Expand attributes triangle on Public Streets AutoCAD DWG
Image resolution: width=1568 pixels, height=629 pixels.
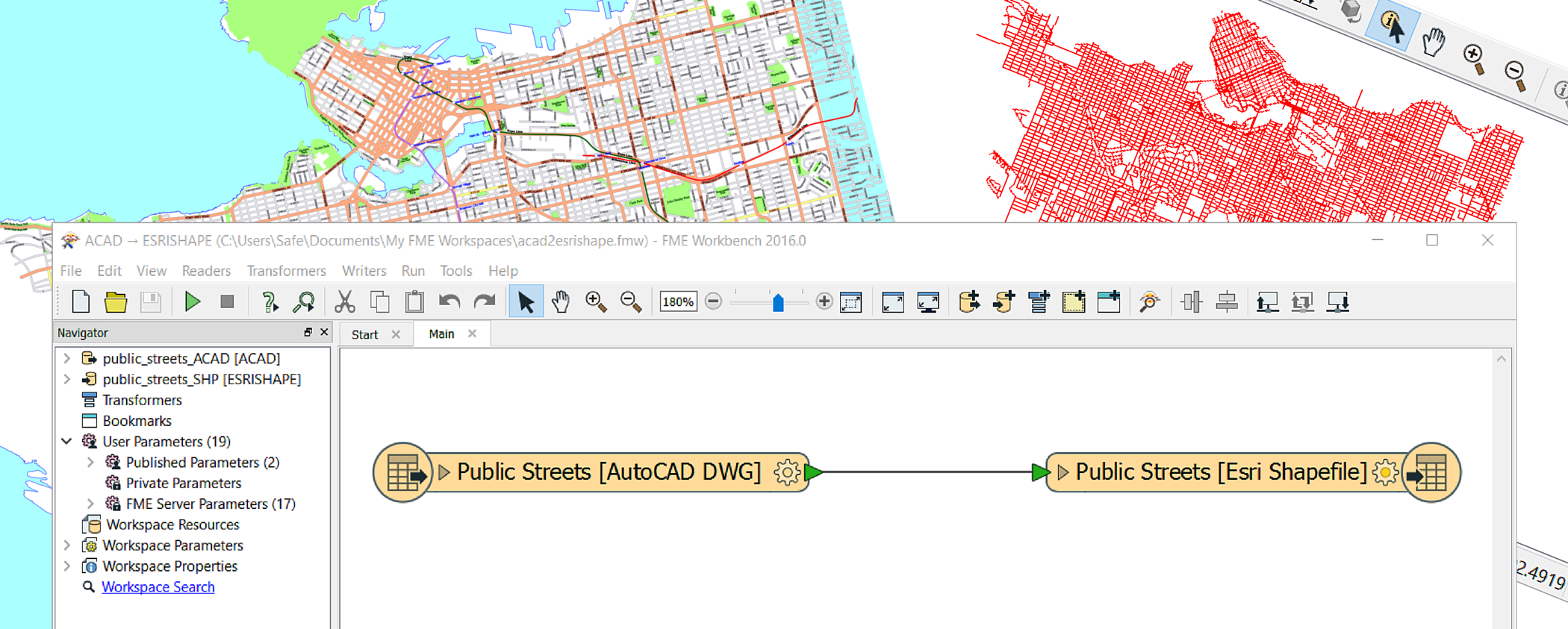444,472
